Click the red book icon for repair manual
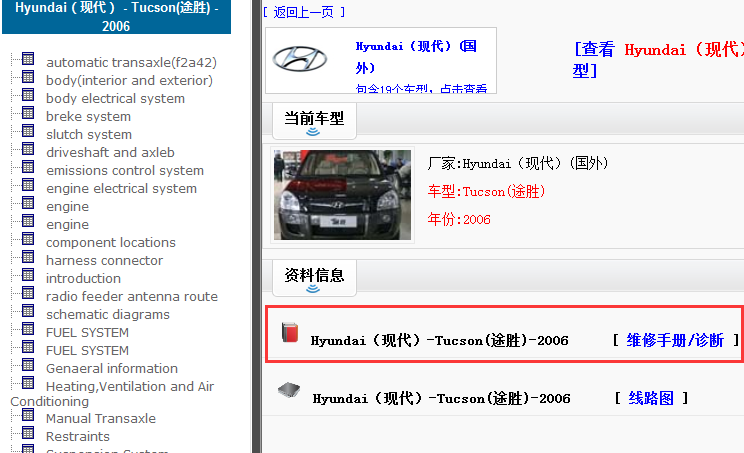 289,332
